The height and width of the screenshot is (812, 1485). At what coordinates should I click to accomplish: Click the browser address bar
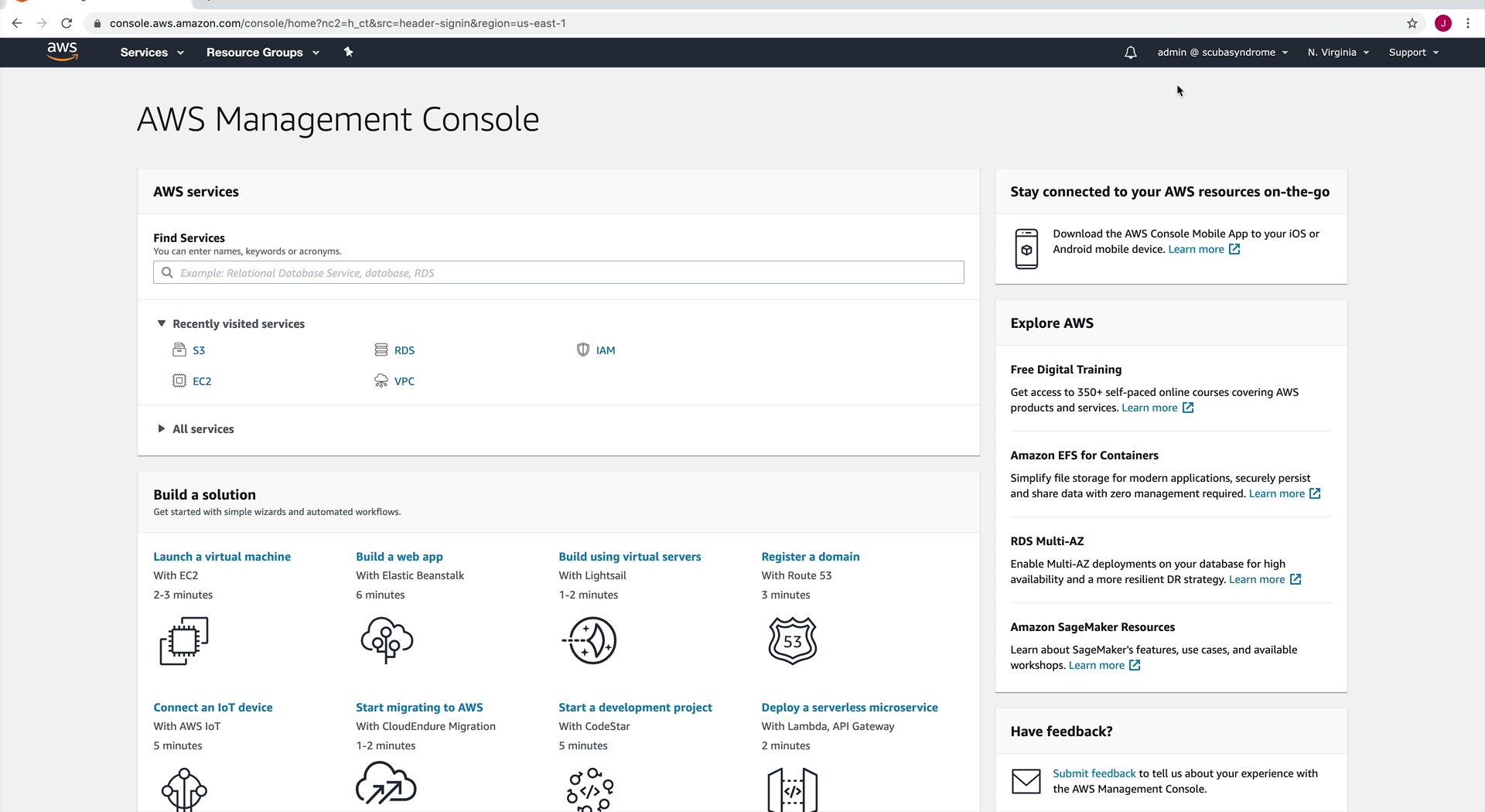[x=742, y=23]
